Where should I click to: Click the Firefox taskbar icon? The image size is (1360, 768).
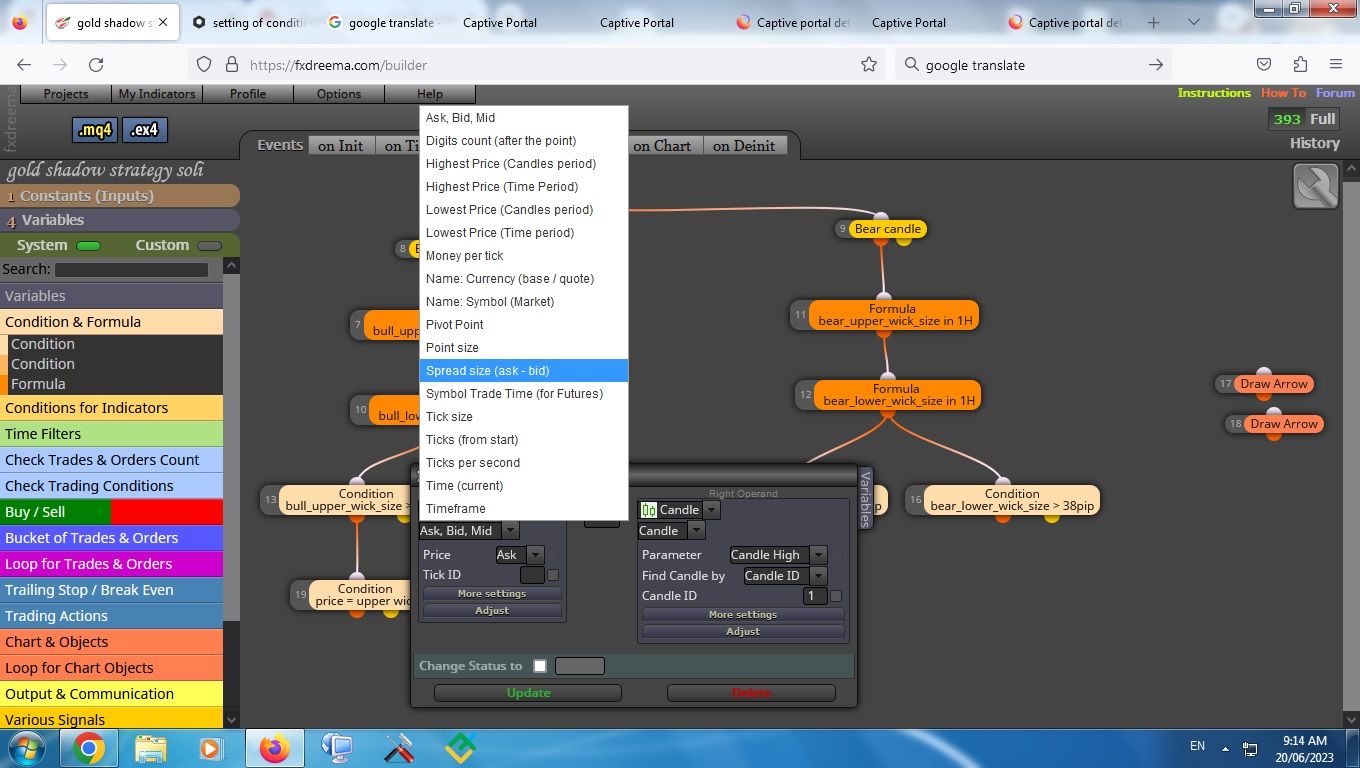[274, 748]
